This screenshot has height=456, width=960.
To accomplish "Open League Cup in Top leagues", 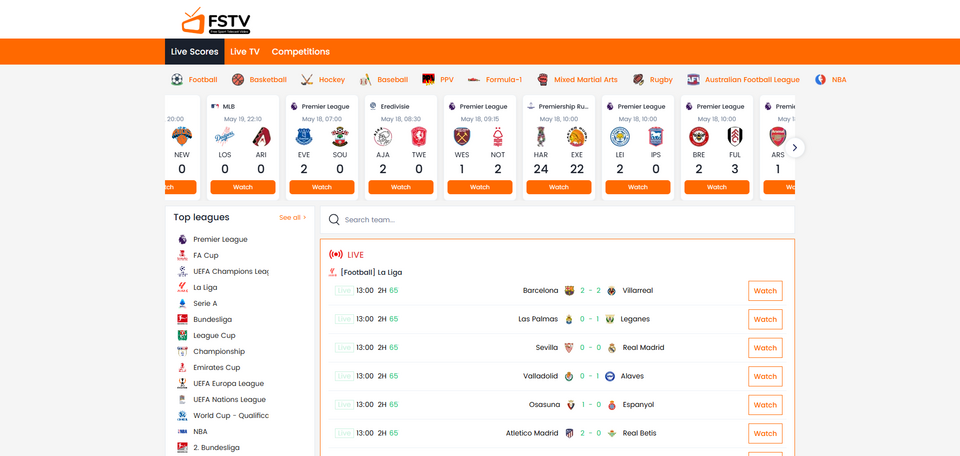I will point(214,335).
